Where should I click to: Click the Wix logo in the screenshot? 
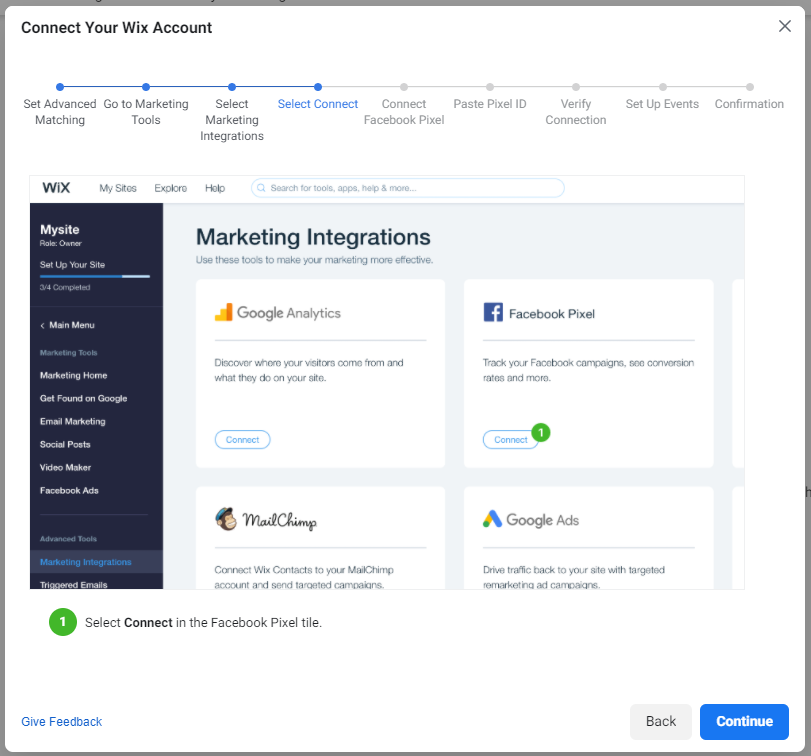(x=56, y=188)
